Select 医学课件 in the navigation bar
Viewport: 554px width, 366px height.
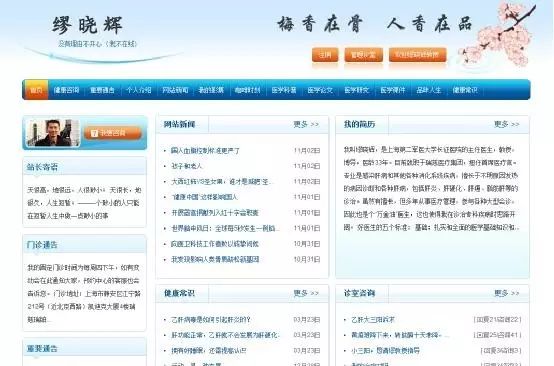393,90
